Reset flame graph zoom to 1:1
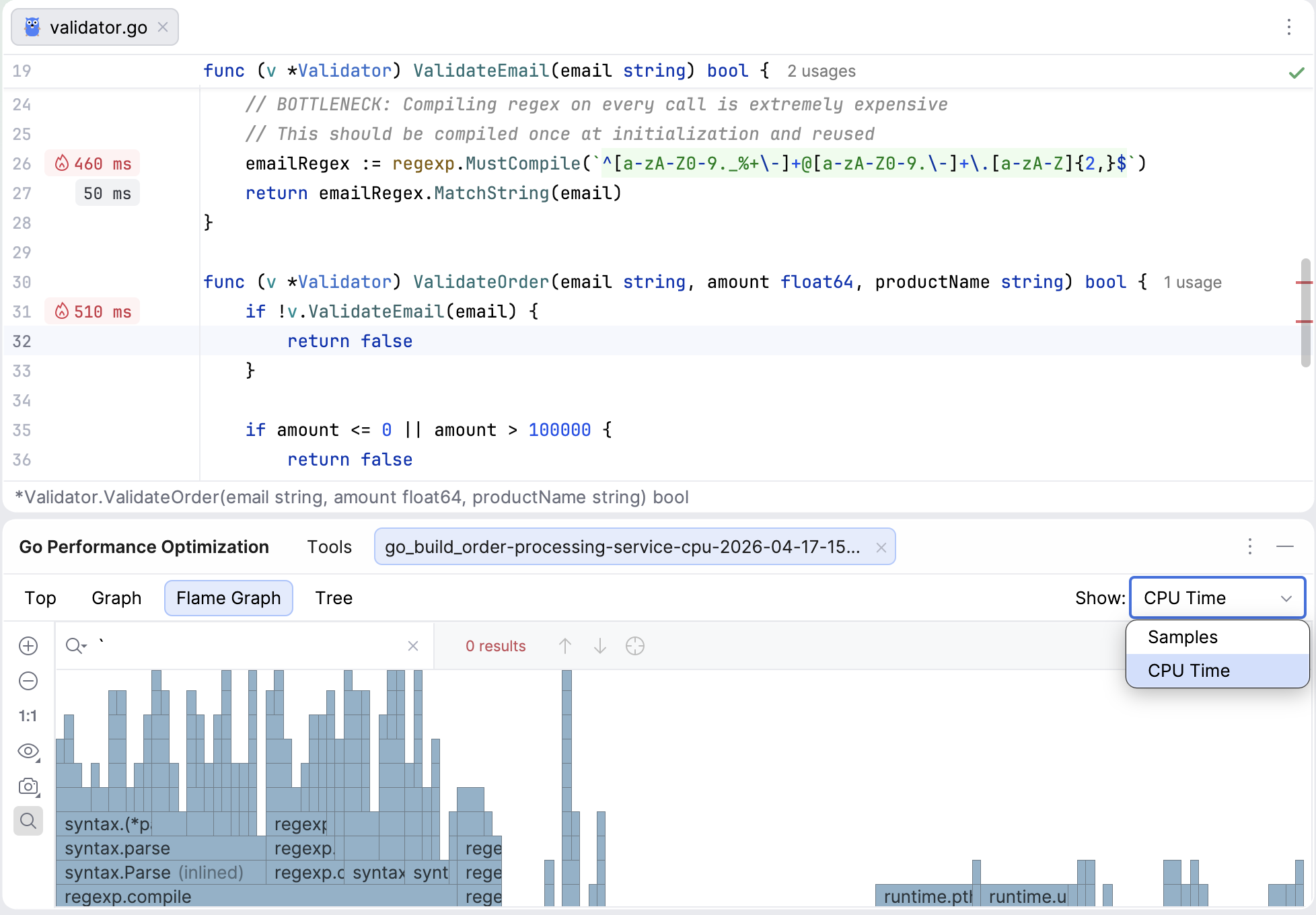This screenshot has height=915, width=1316. point(28,716)
